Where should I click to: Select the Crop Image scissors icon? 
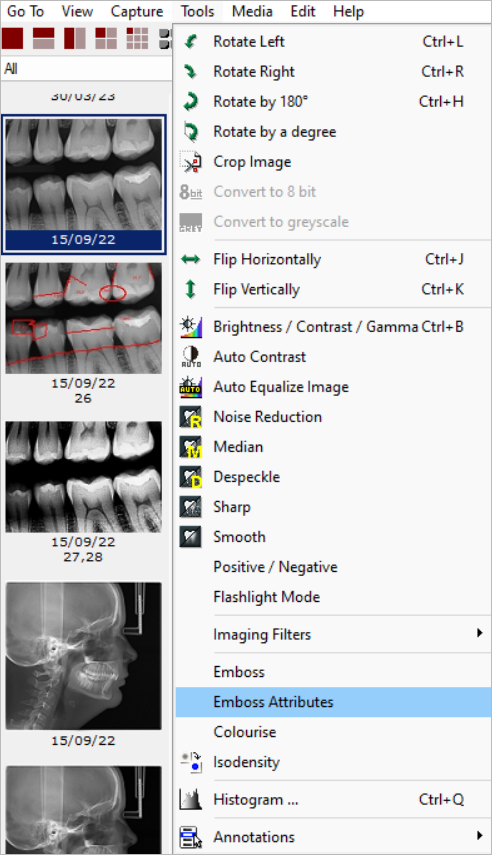point(190,162)
